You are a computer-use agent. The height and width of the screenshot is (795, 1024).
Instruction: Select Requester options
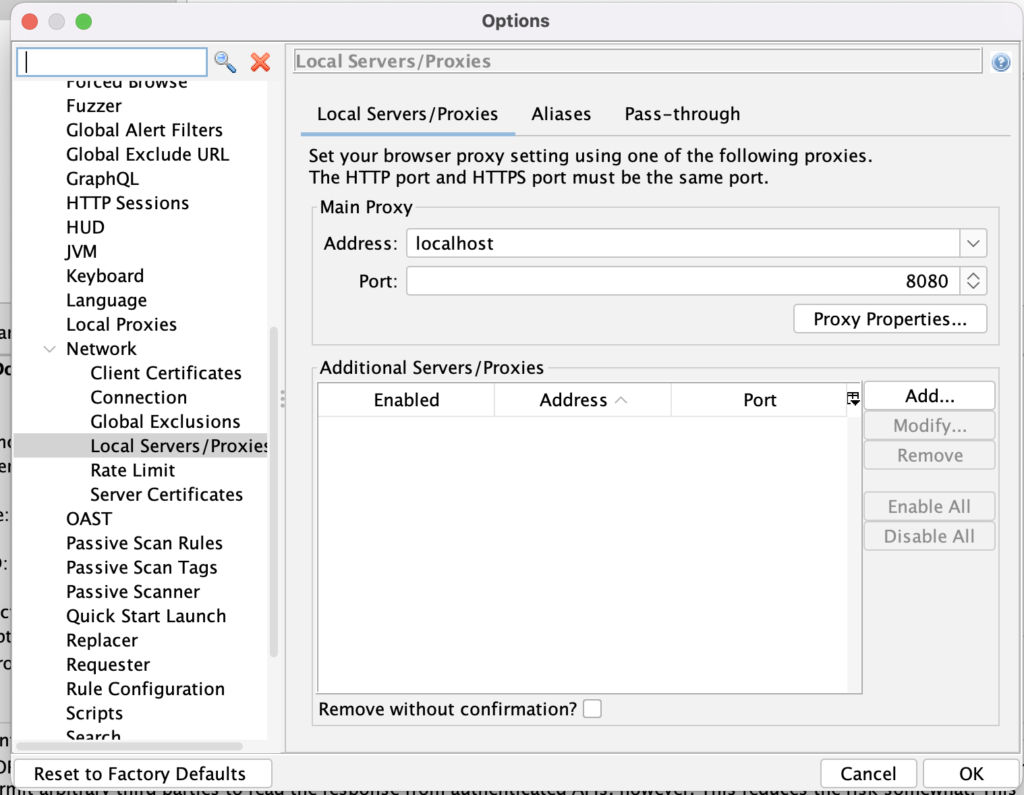108,665
